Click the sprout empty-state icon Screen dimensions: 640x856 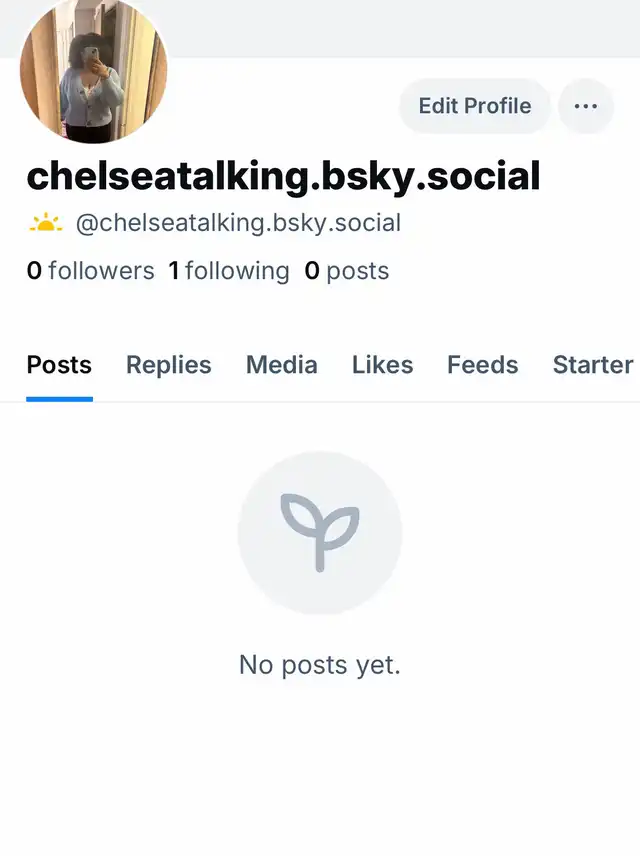pos(320,533)
